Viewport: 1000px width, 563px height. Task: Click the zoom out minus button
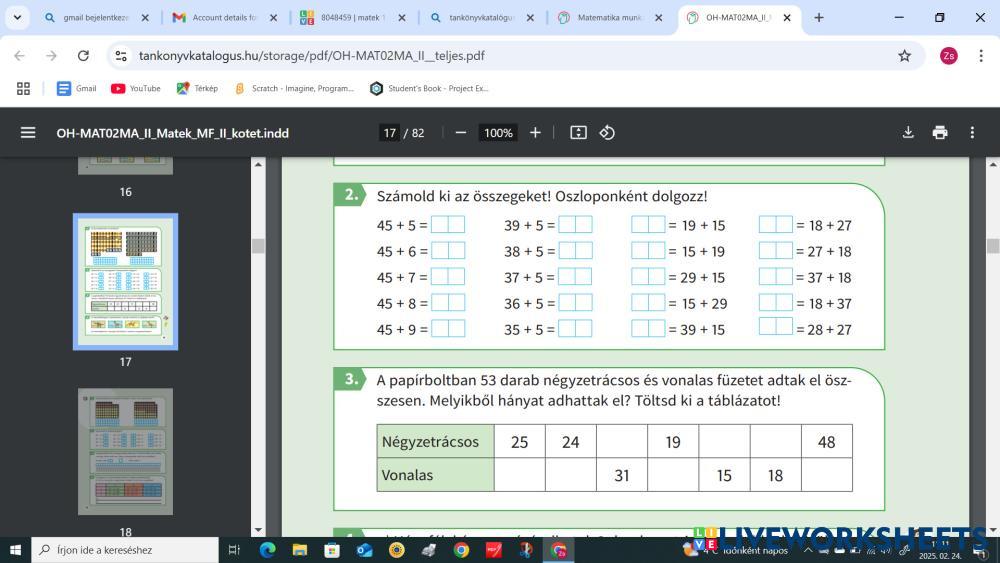click(x=460, y=133)
